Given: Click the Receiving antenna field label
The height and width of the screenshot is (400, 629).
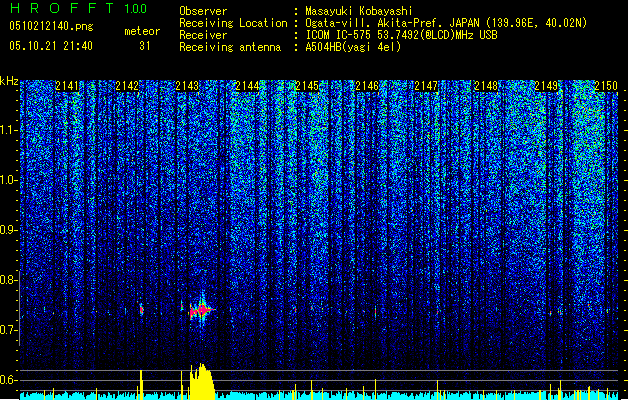Looking at the screenshot, I should [230, 47].
